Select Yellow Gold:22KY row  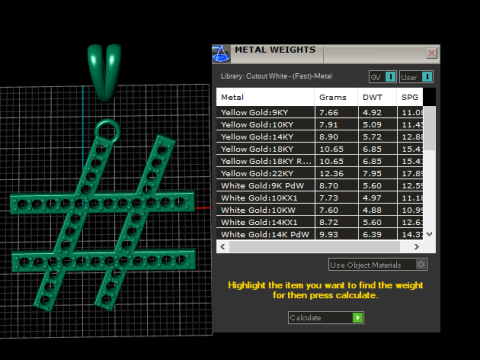320,173
